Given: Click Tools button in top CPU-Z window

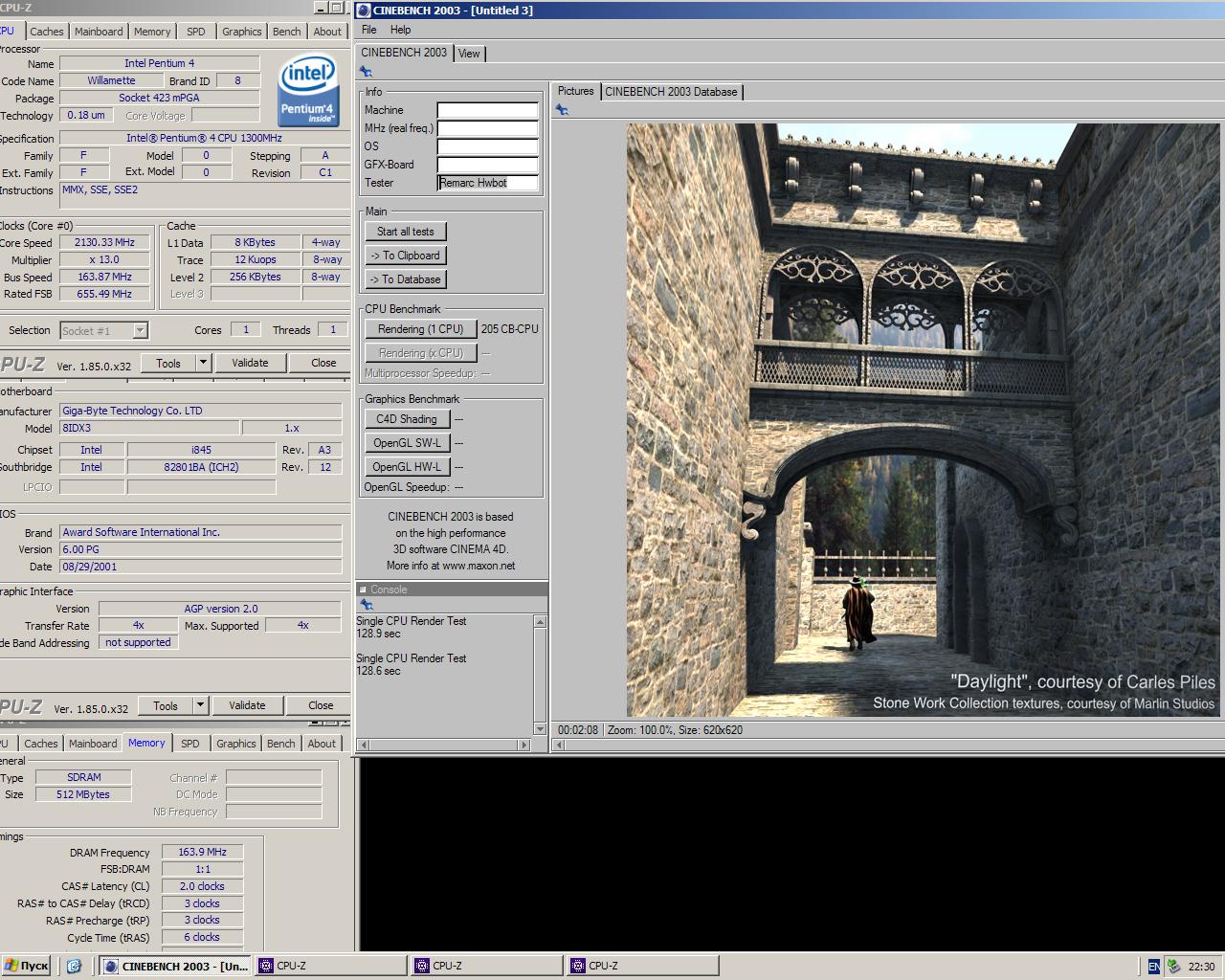Looking at the screenshot, I should [x=168, y=363].
